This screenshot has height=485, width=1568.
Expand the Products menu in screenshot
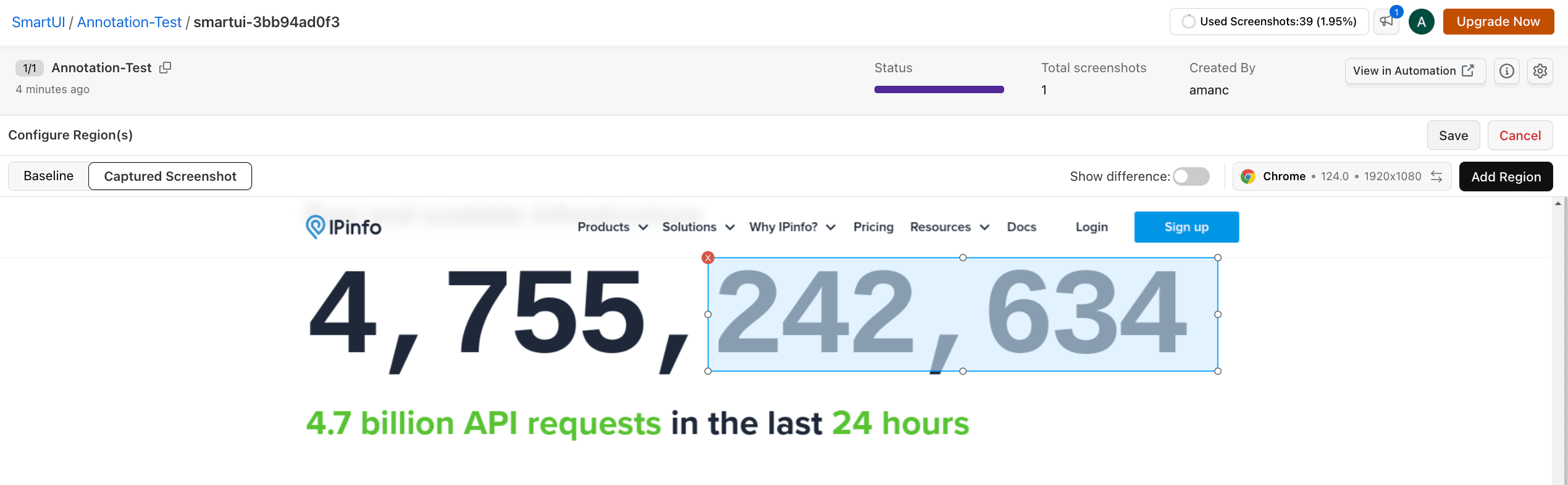[613, 227]
